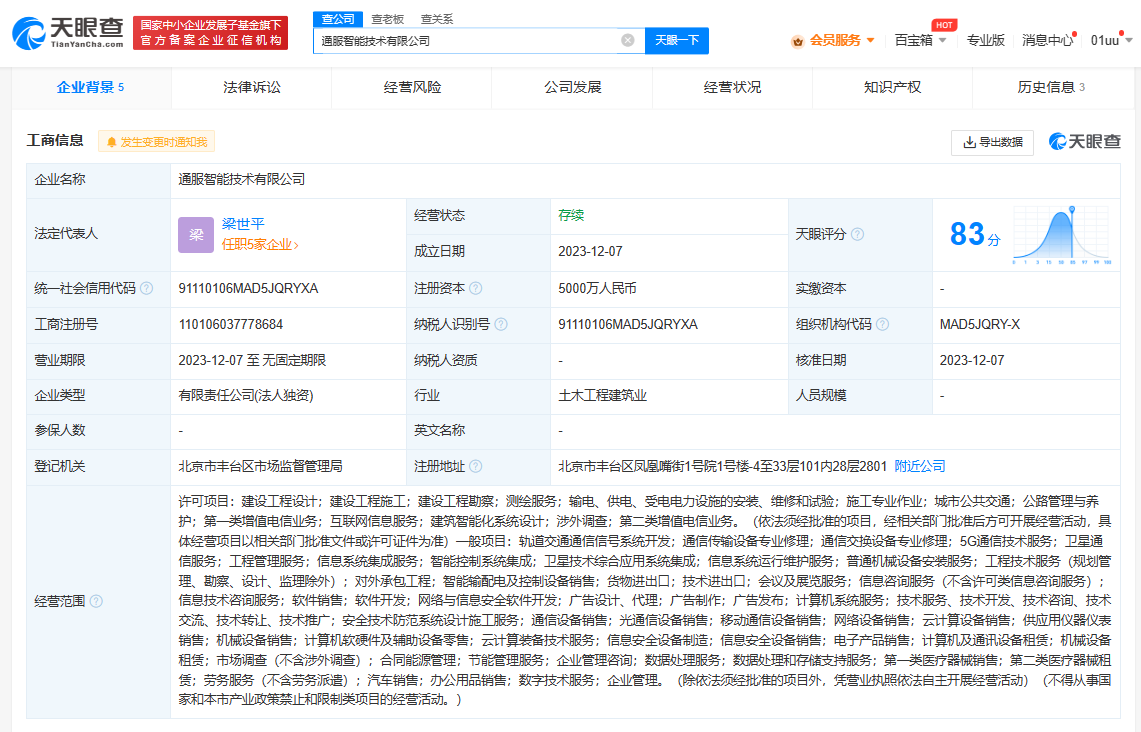
Task: Enable the 发生变更时通知我 change alert
Action: pos(157,142)
